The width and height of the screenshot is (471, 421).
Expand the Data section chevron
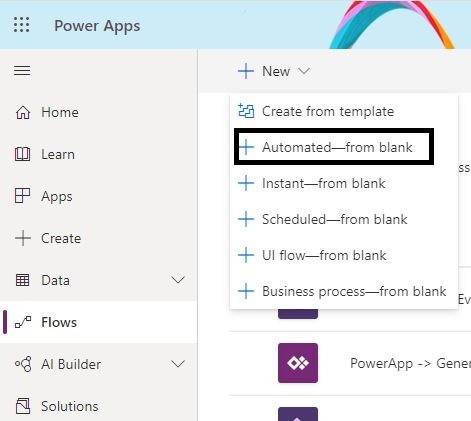[178, 280]
